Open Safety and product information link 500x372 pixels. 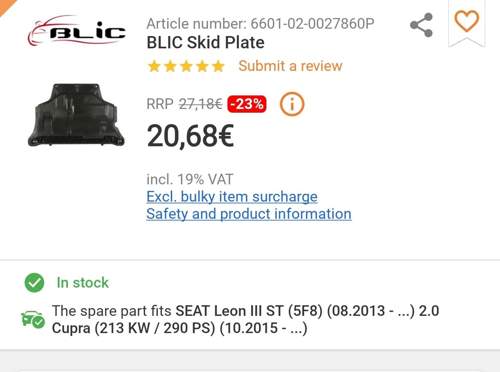(249, 214)
